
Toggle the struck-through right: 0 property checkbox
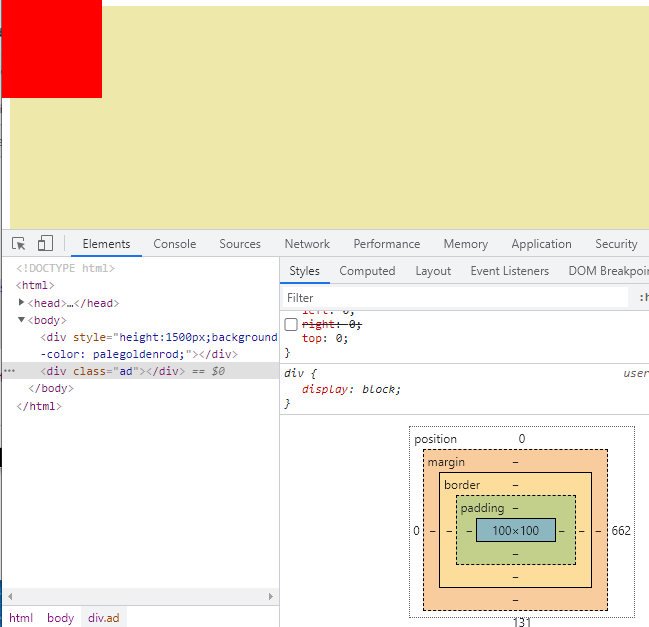[291, 324]
